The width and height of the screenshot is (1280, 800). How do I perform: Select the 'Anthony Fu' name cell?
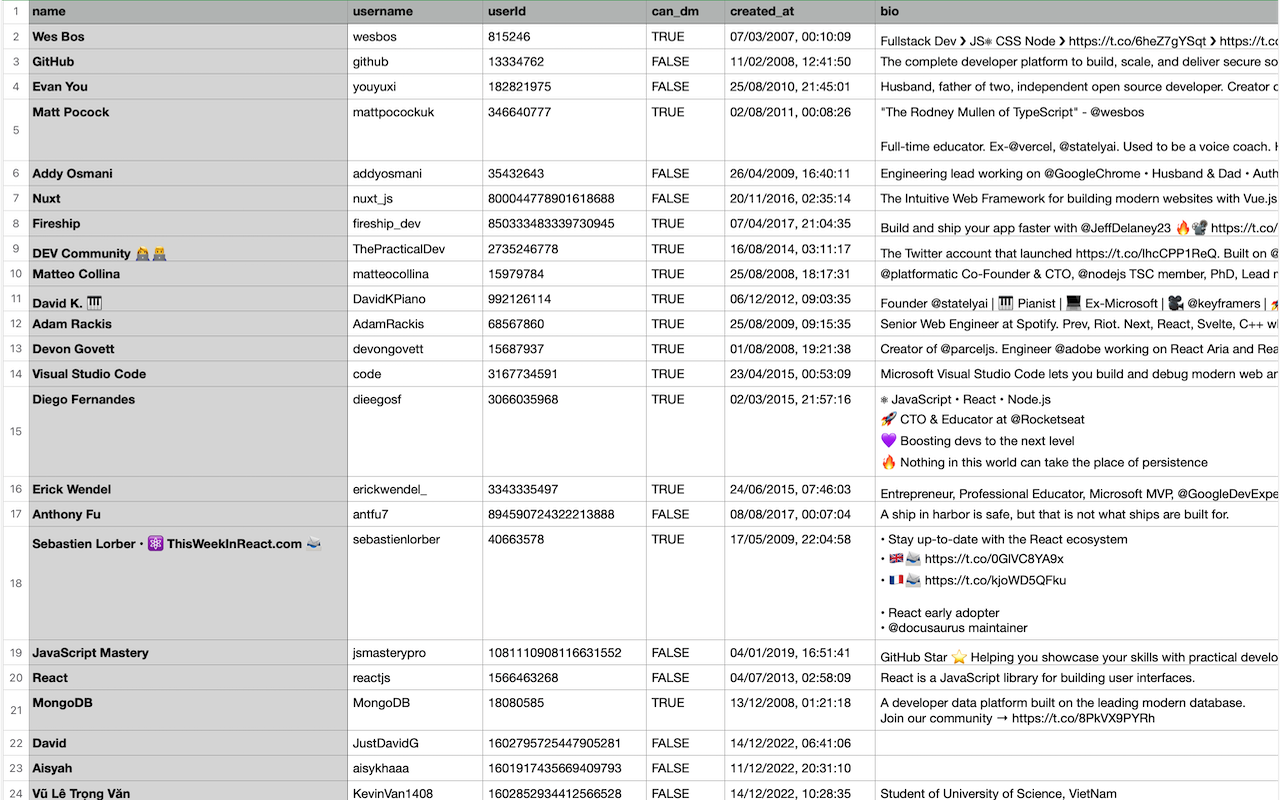[x=188, y=515]
